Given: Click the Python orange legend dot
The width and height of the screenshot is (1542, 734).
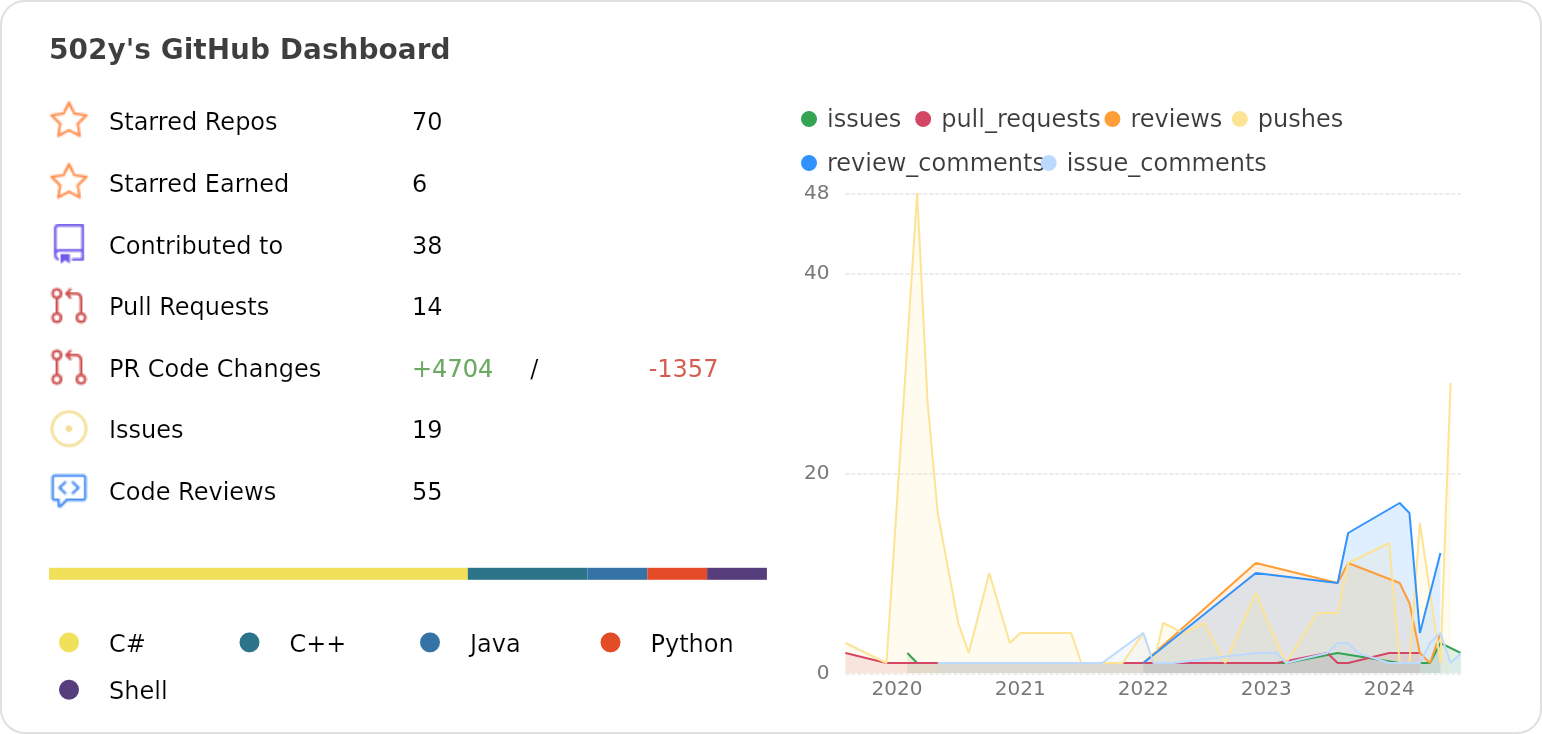Looking at the screenshot, I should (x=611, y=642).
